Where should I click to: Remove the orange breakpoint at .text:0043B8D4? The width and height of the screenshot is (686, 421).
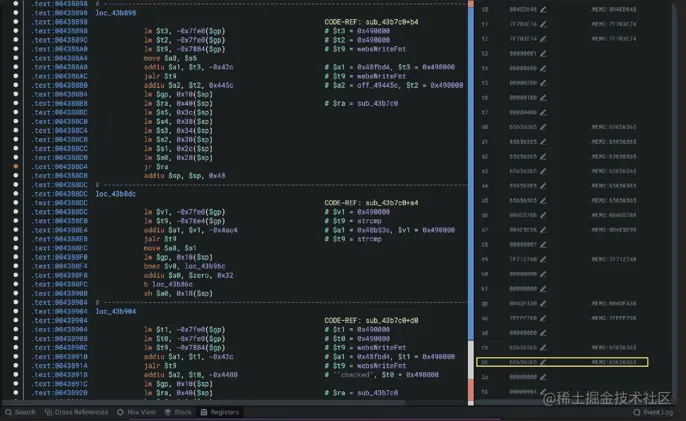[16, 166]
